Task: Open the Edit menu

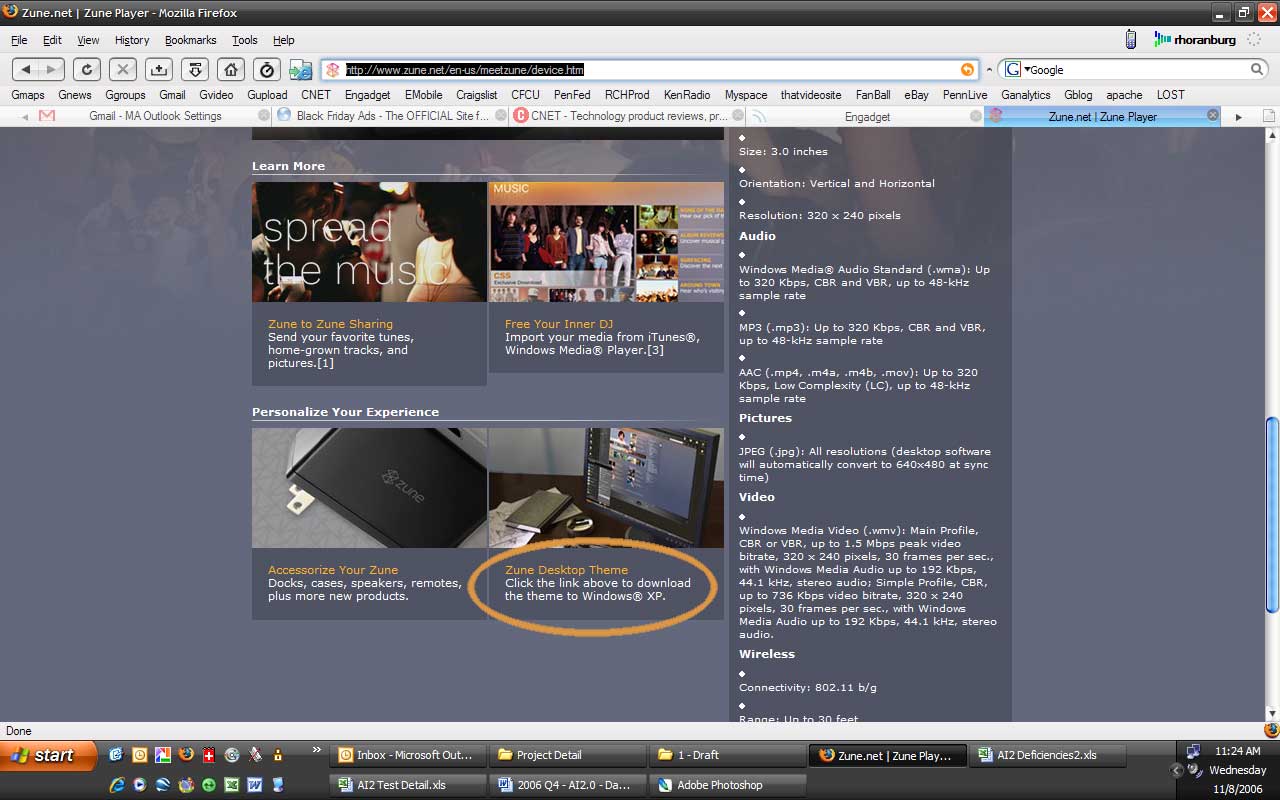Action: click(x=52, y=40)
